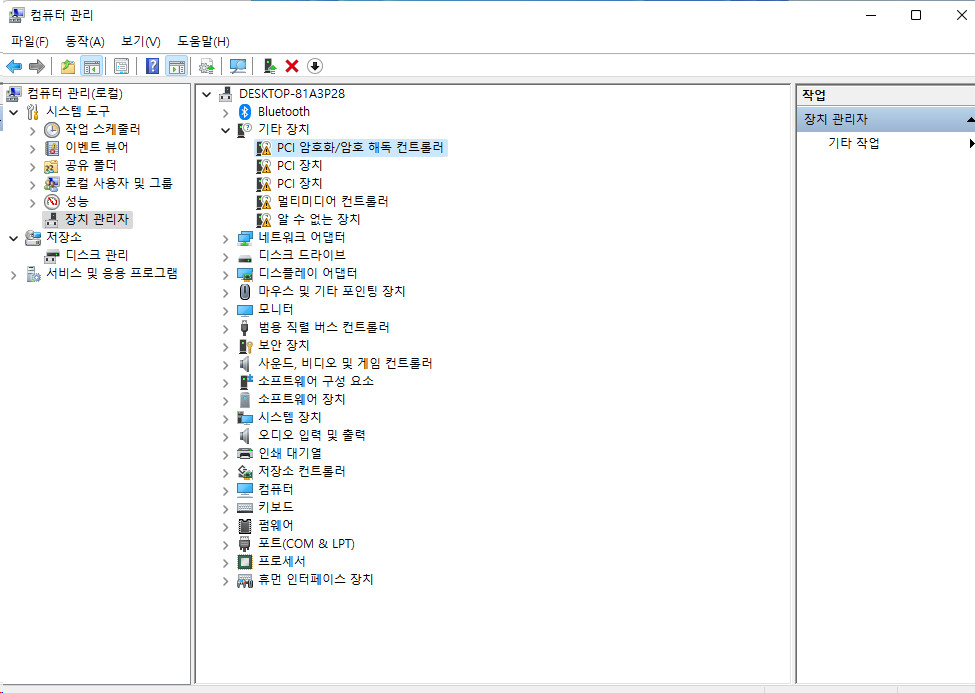This screenshot has height=693, width=975.
Task: Click warning icon beside 멀티미디어 컨트롤러
Action: 264,202
